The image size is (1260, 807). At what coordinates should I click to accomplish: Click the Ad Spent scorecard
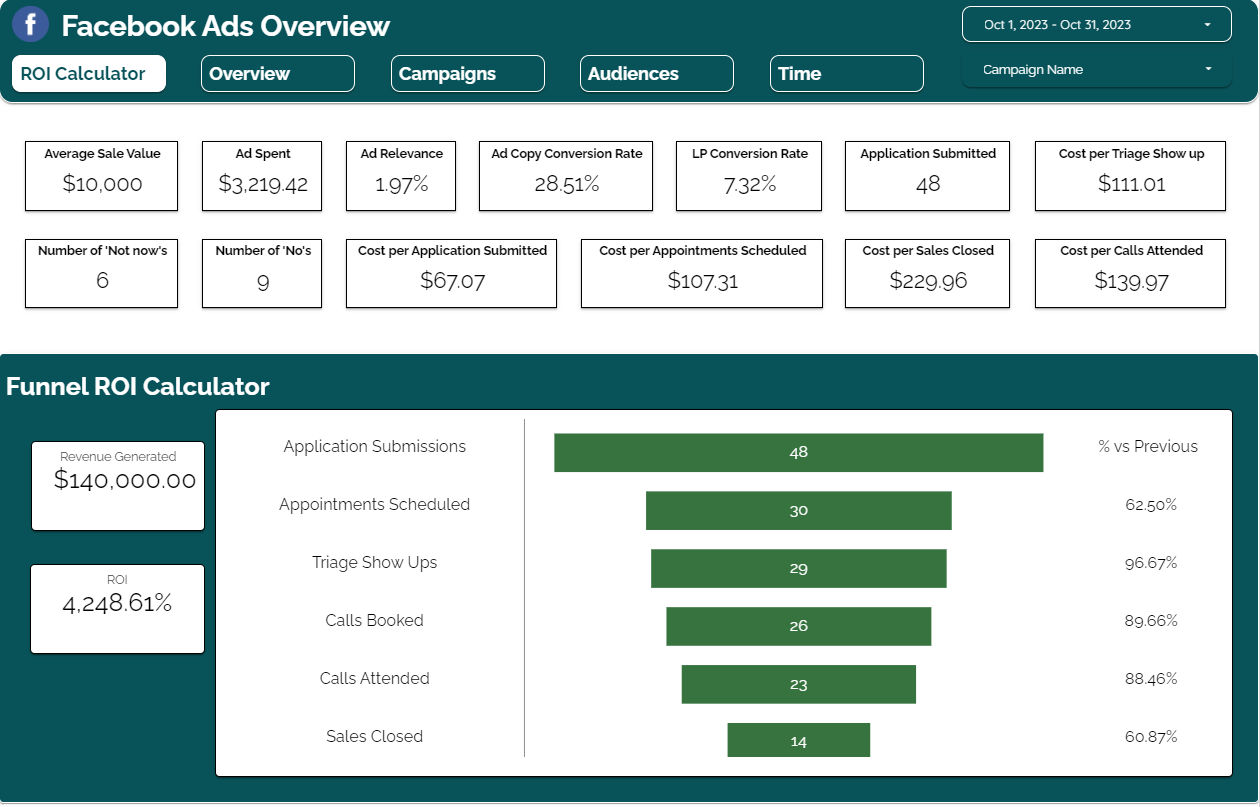tap(262, 176)
